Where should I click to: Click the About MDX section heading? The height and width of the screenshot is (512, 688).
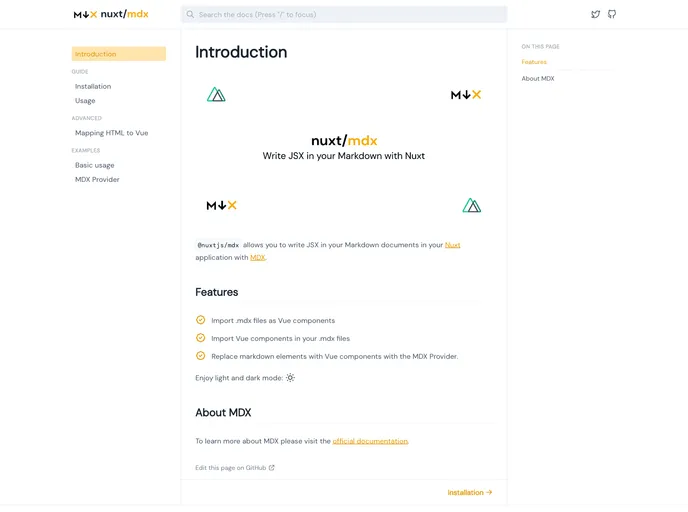[223, 412]
